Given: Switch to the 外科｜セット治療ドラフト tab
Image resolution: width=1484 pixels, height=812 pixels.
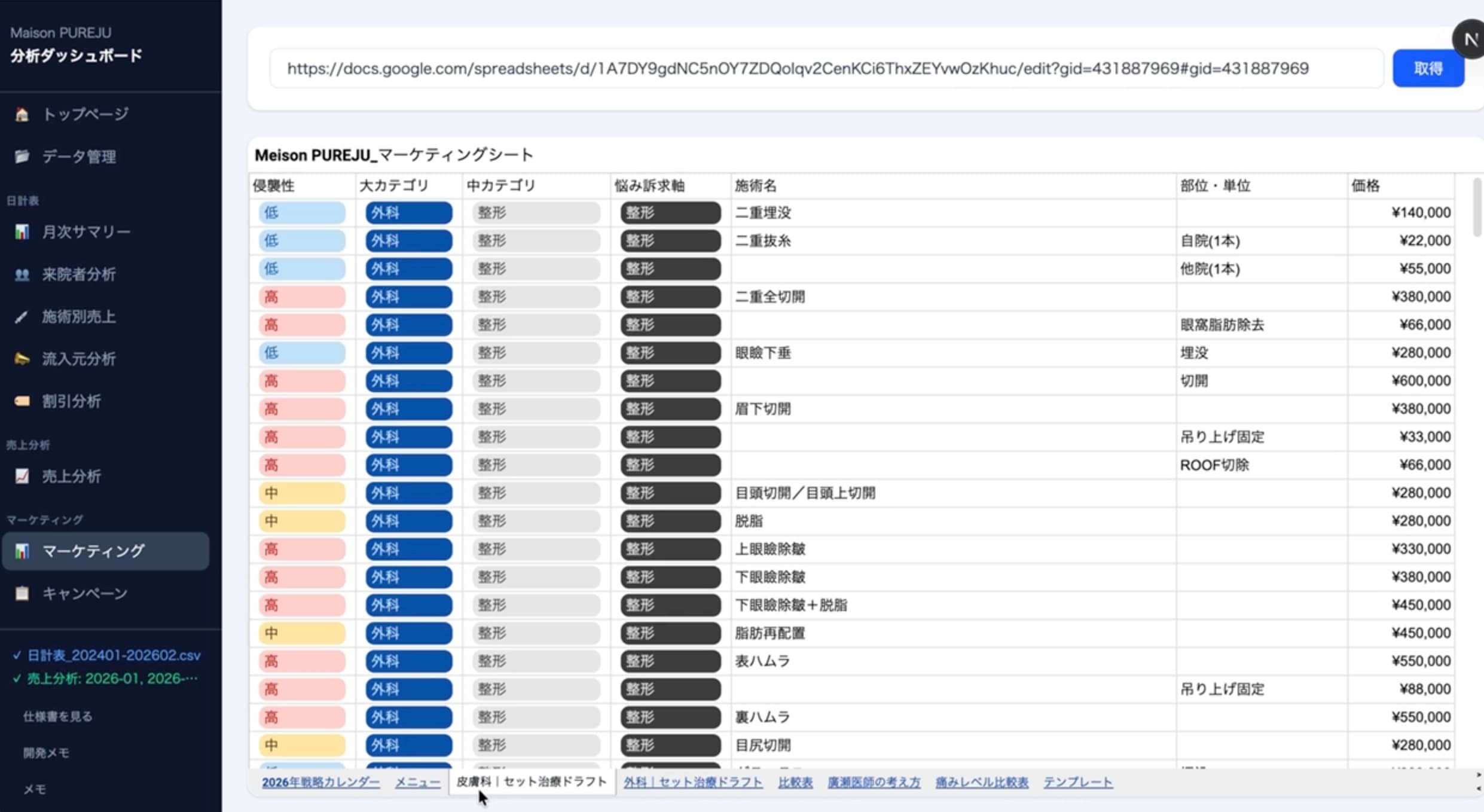Looking at the screenshot, I should [x=692, y=782].
